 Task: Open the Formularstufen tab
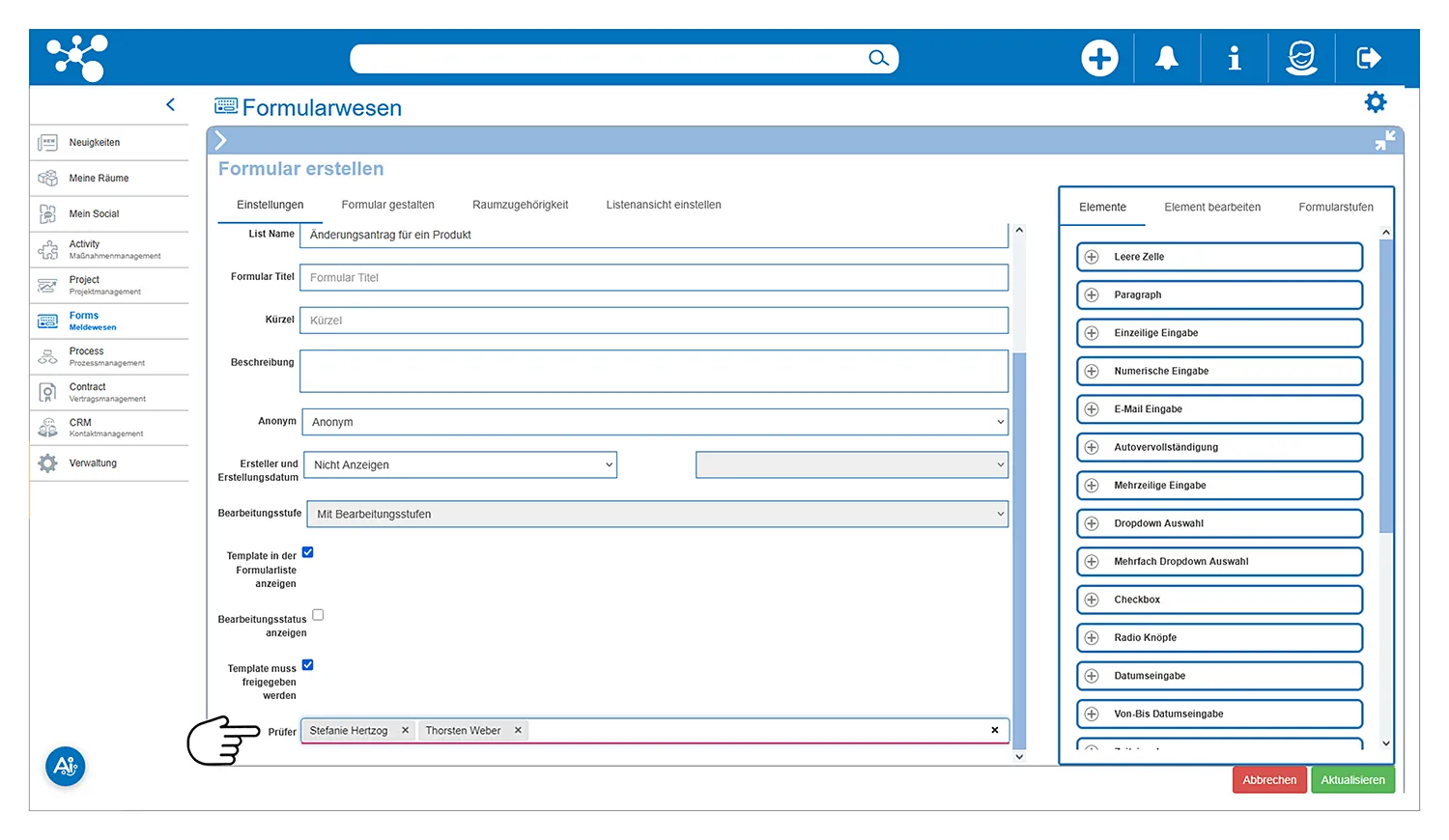(x=1335, y=208)
